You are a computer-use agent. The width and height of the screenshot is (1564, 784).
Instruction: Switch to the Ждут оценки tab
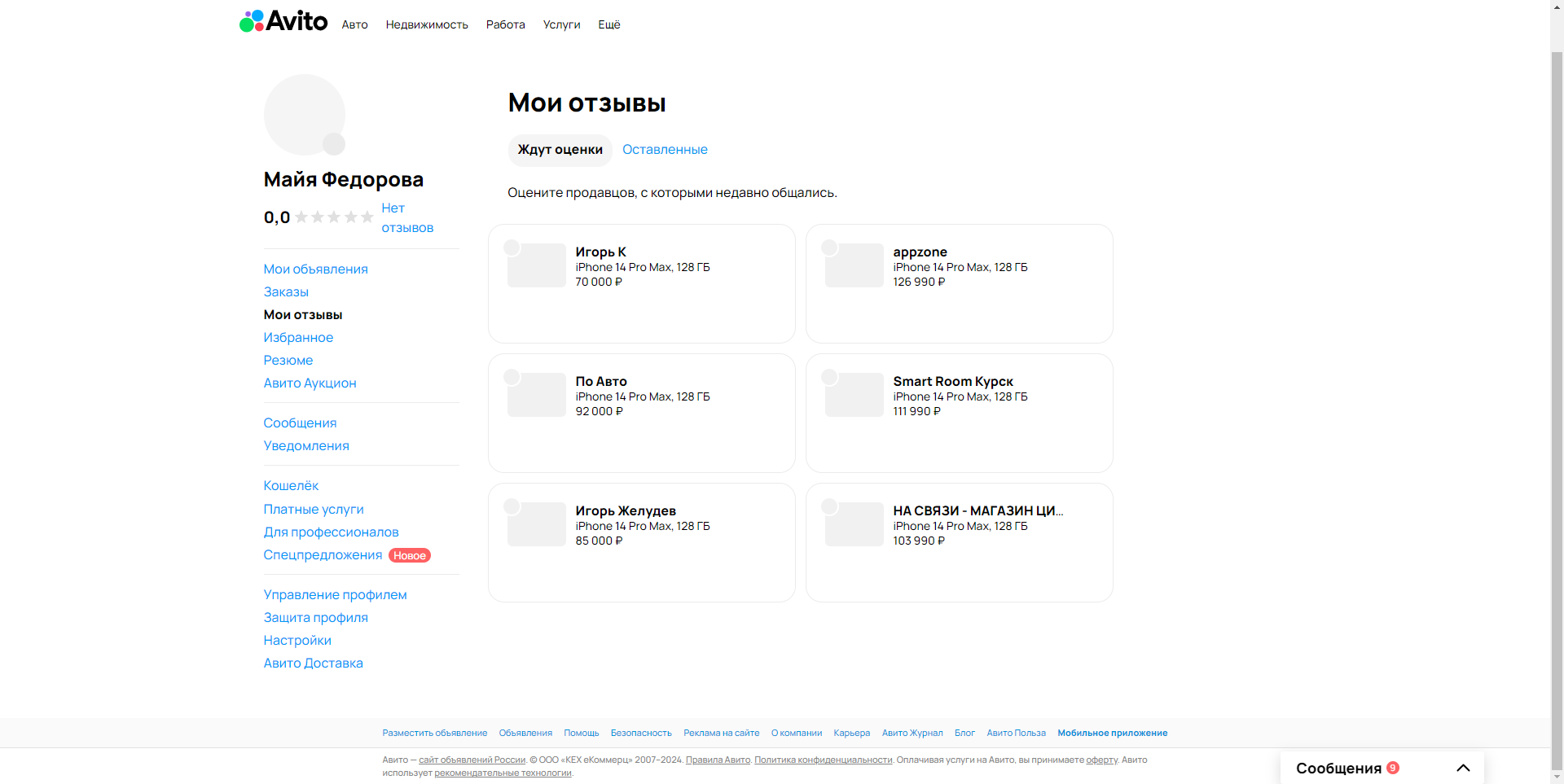tap(560, 150)
